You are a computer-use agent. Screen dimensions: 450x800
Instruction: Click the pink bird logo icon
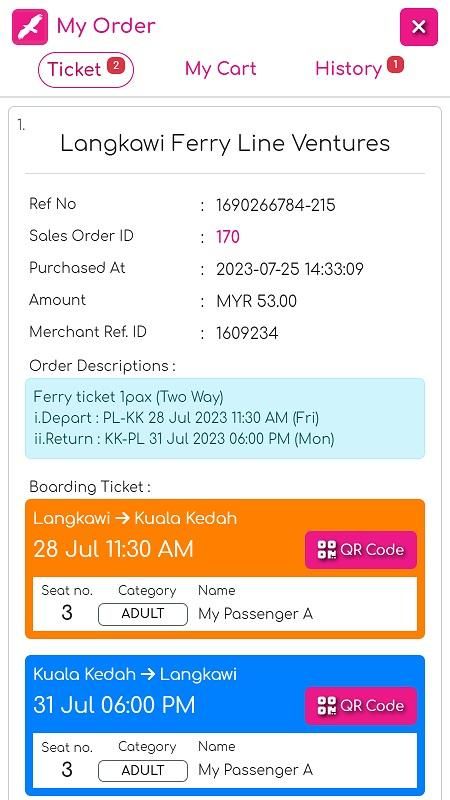coord(30,27)
